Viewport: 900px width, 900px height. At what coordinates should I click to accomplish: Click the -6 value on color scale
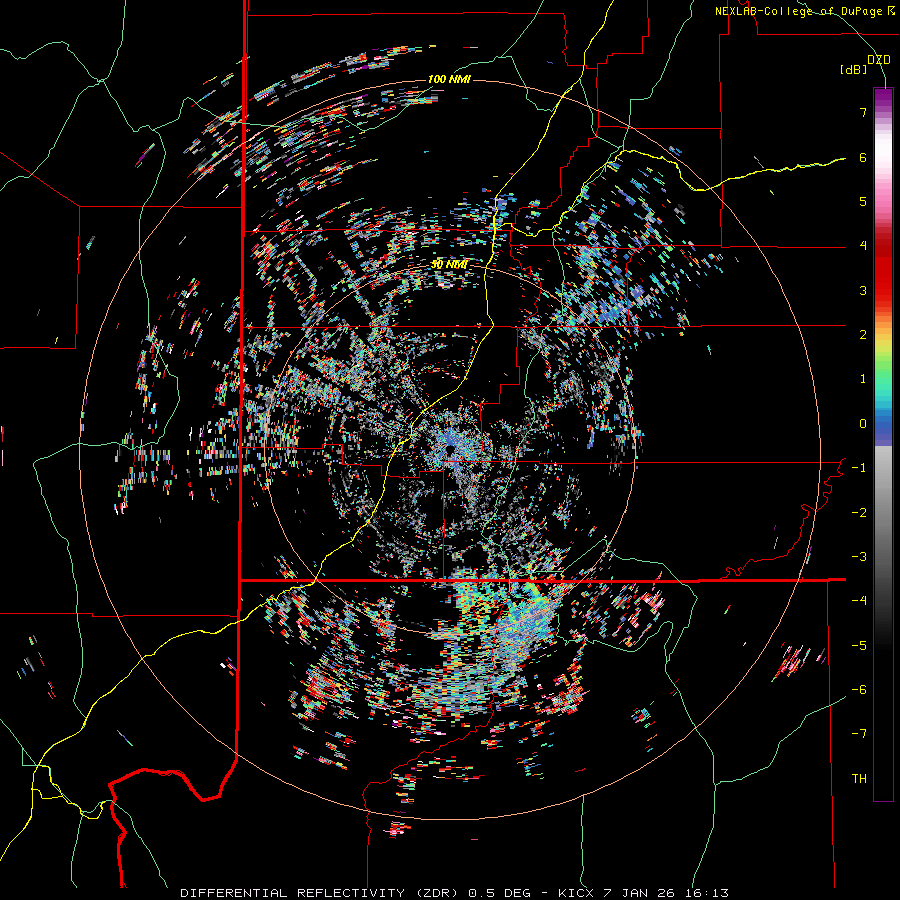point(859,690)
